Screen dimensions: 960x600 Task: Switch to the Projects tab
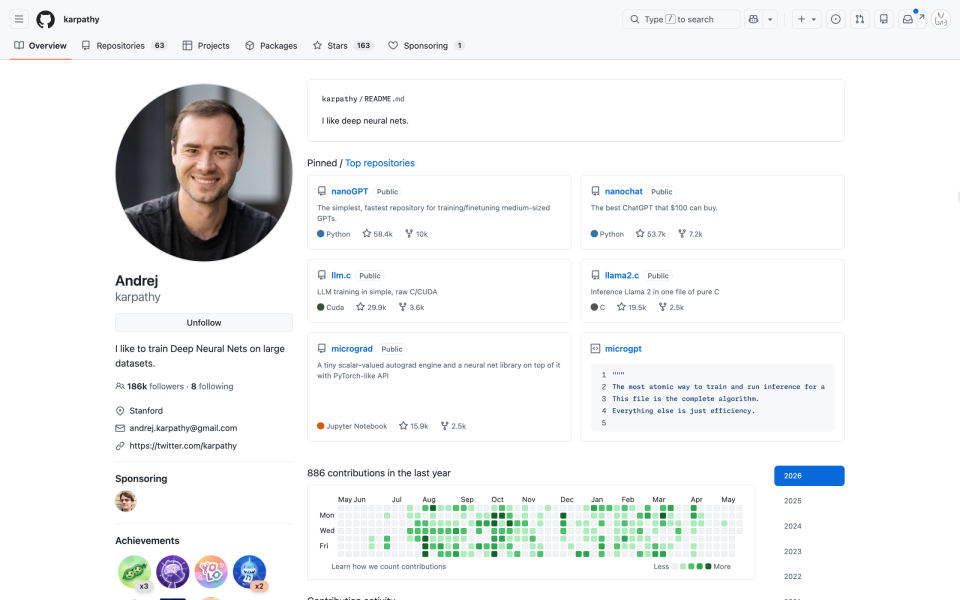pos(206,45)
